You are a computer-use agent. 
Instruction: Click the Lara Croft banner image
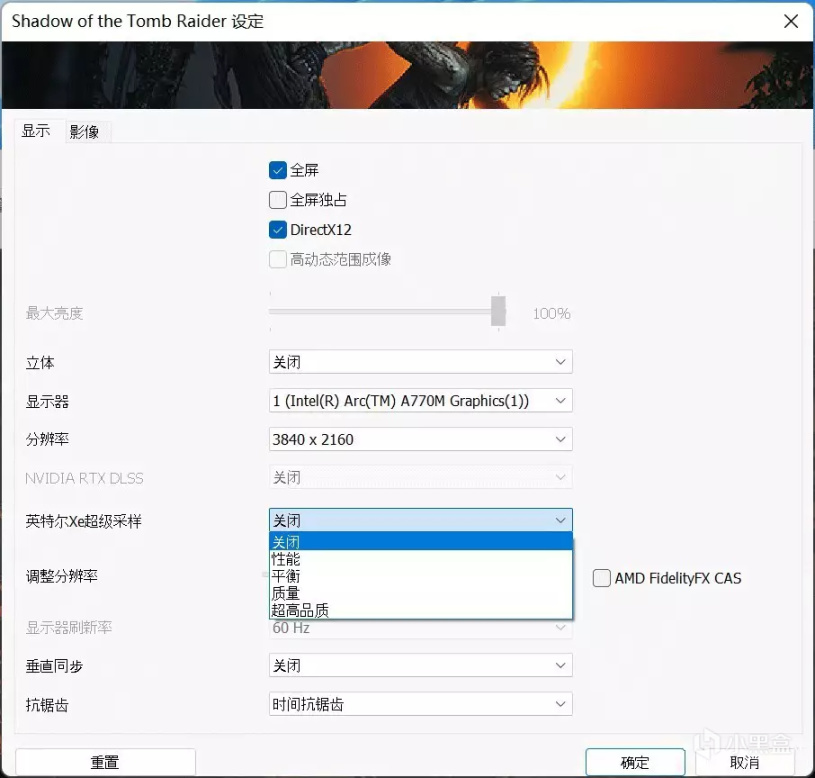click(x=408, y=75)
